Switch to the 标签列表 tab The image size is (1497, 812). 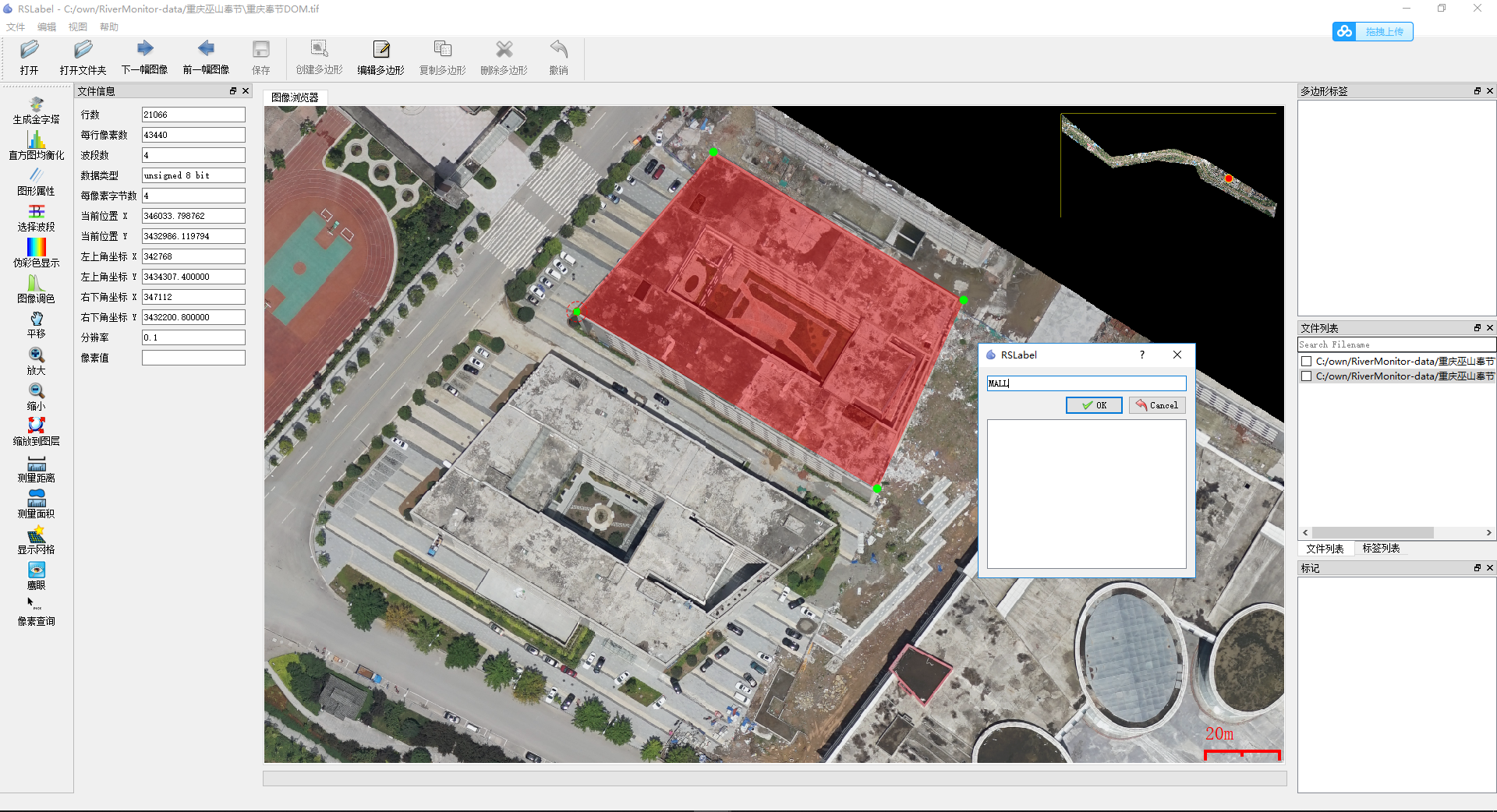pos(1381,549)
